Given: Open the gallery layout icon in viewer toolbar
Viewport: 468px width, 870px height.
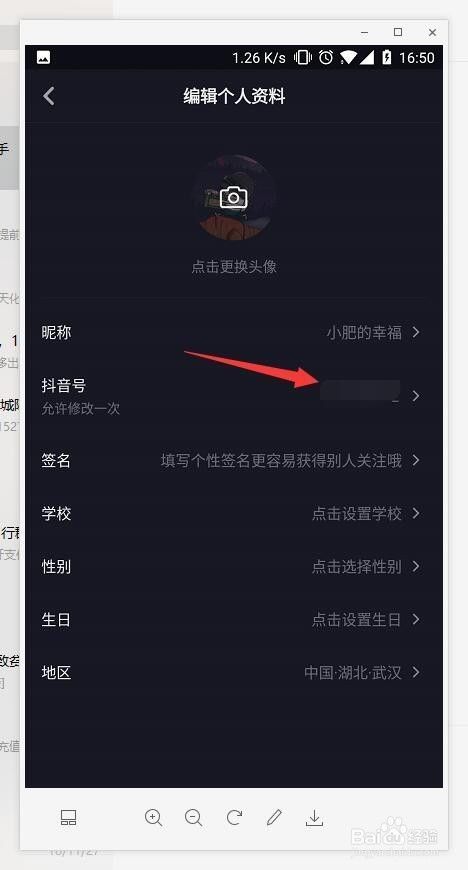Looking at the screenshot, I should click(x=68, y=817).
